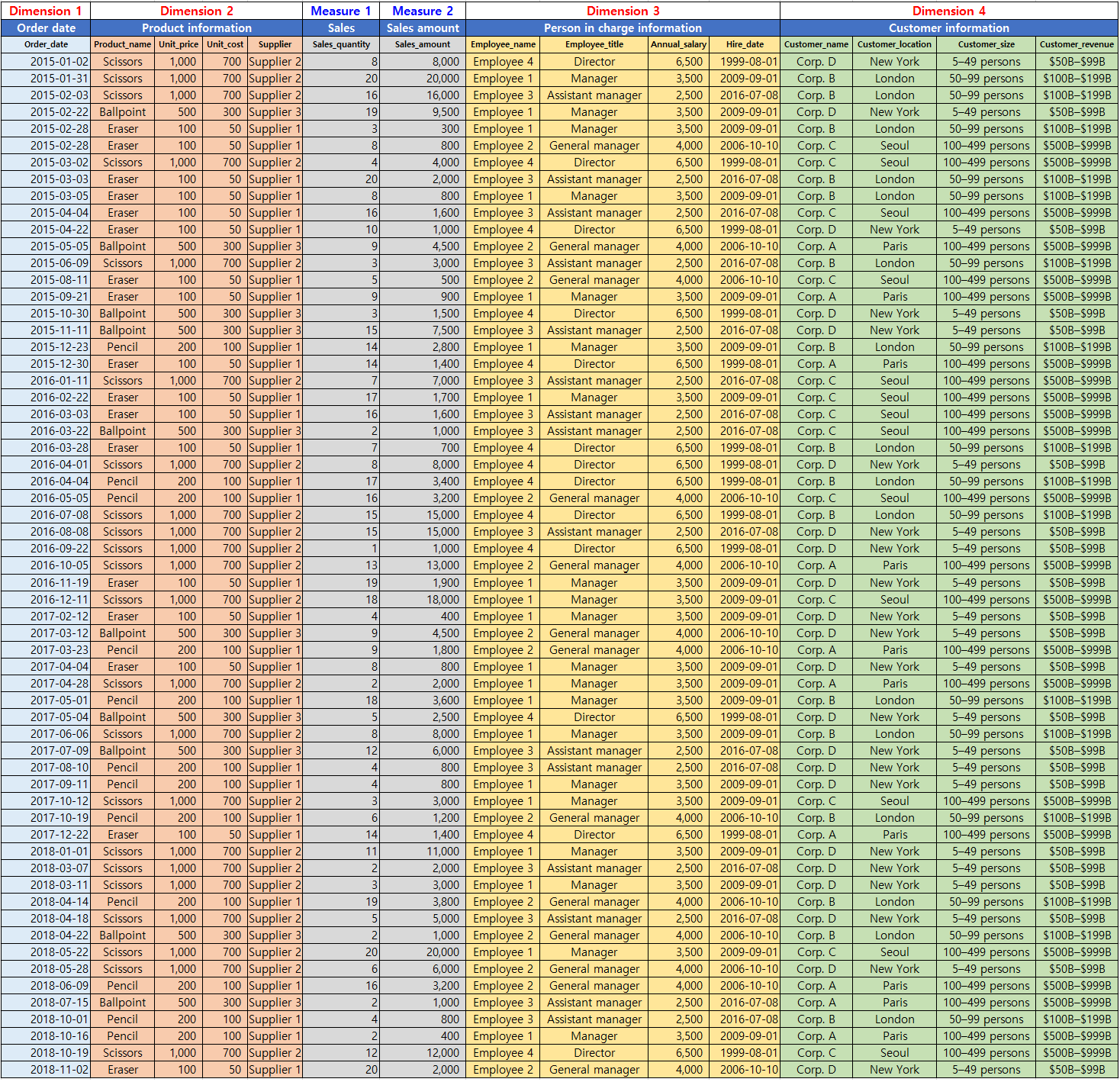Click the 'Person in charge information' header

[x=623, y=27]
